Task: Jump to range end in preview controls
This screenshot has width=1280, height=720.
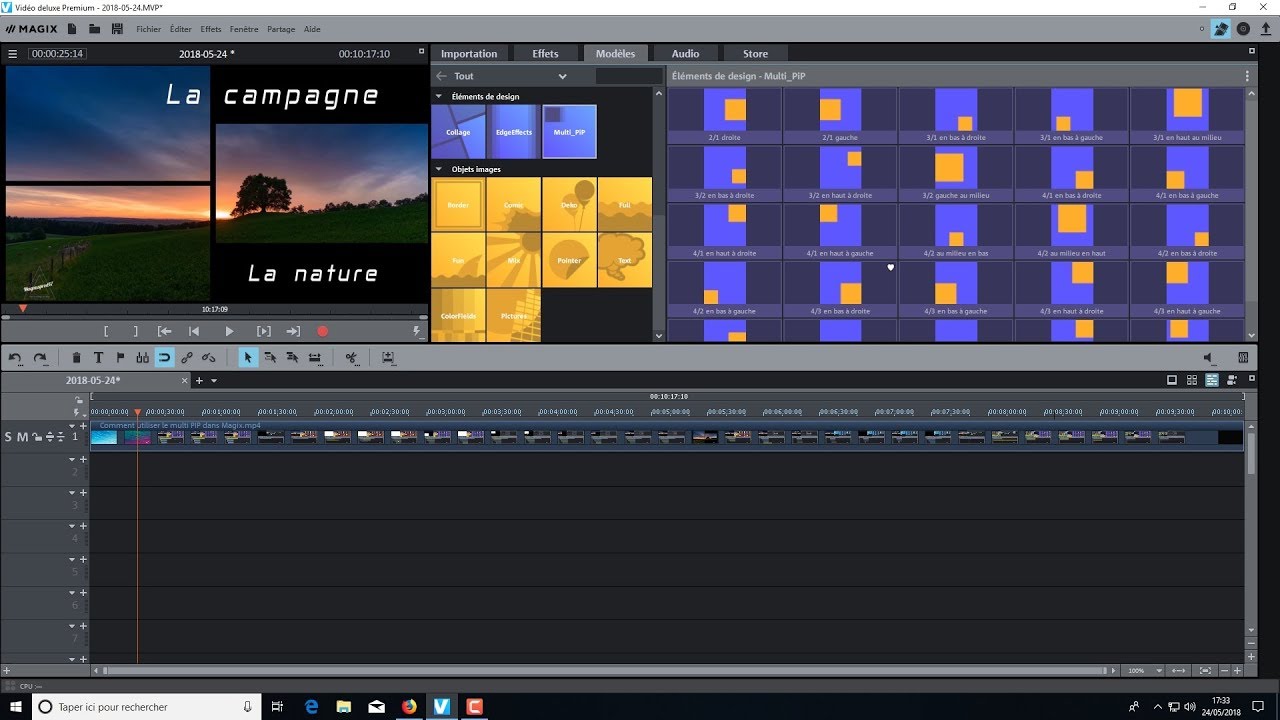Action: (x=293, y=331)
